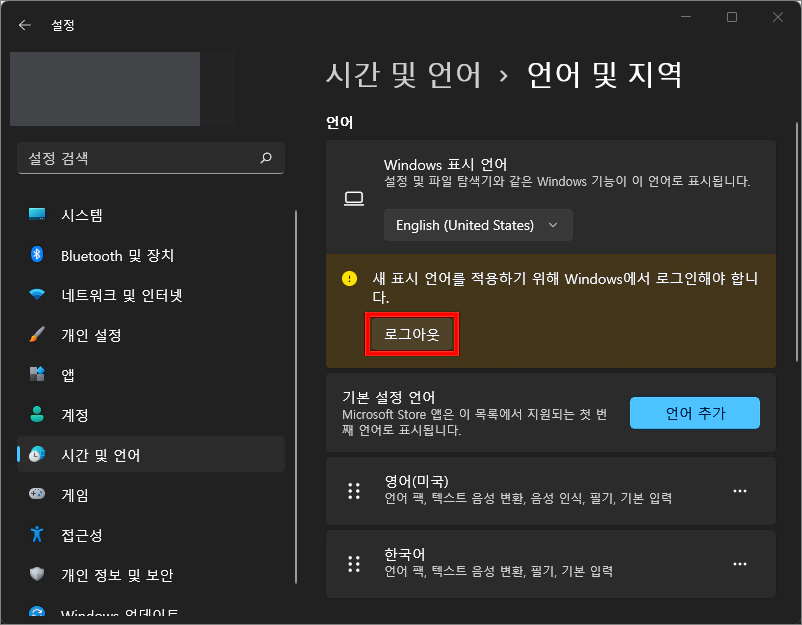Click the 언어 추가 button
The height and width of the screenshot is (625, 802).
pyautogui.click(x=695, y=413)
